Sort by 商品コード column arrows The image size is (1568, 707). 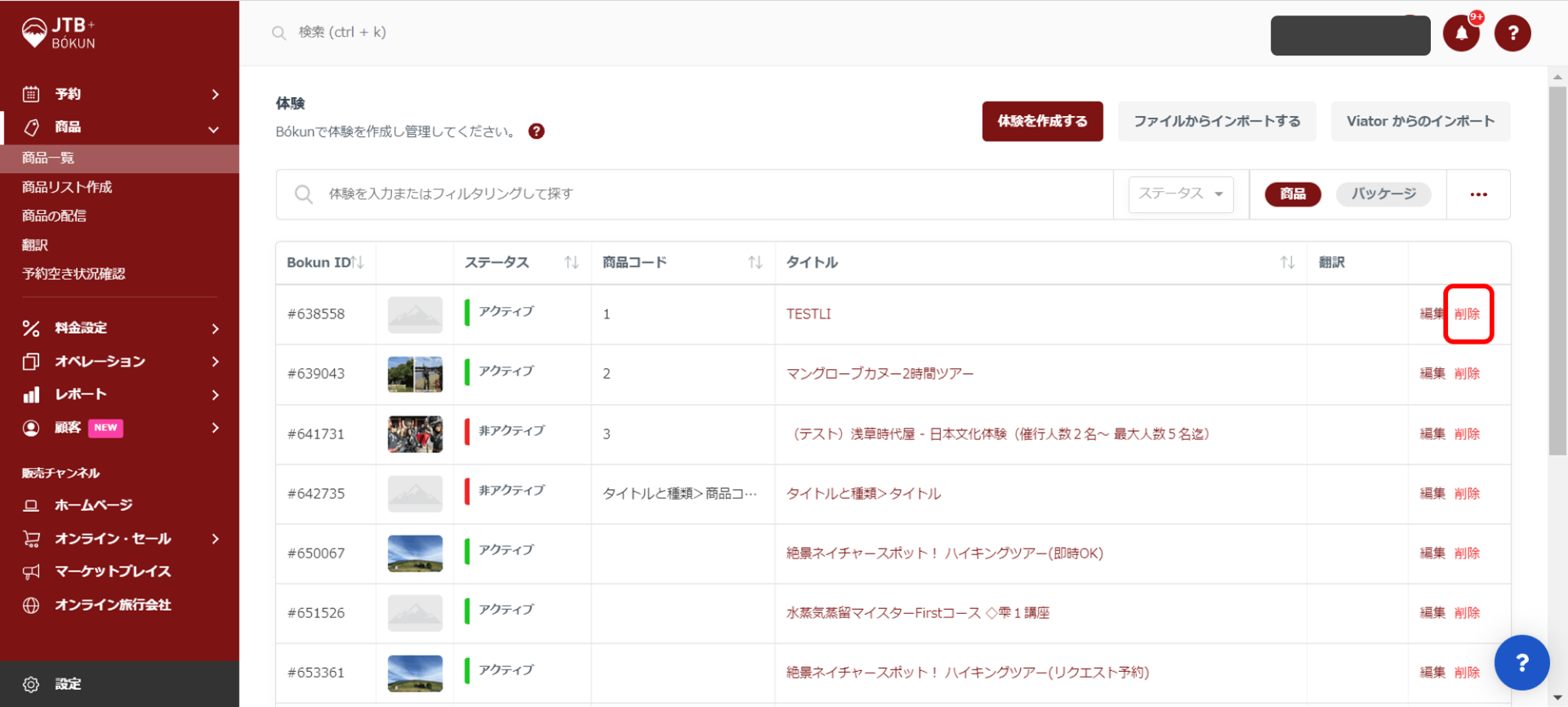pos(755,262)
